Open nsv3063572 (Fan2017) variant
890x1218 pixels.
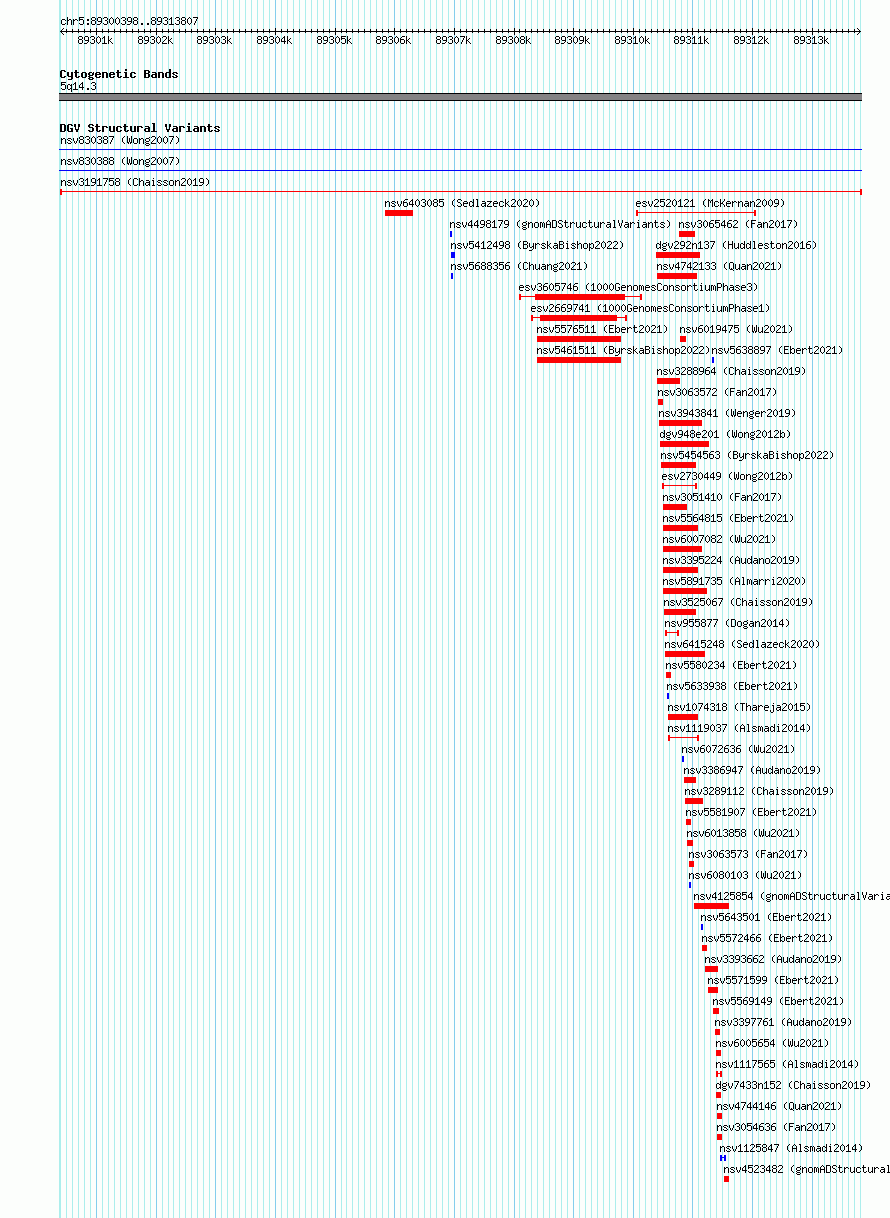(x=717, y=392)
